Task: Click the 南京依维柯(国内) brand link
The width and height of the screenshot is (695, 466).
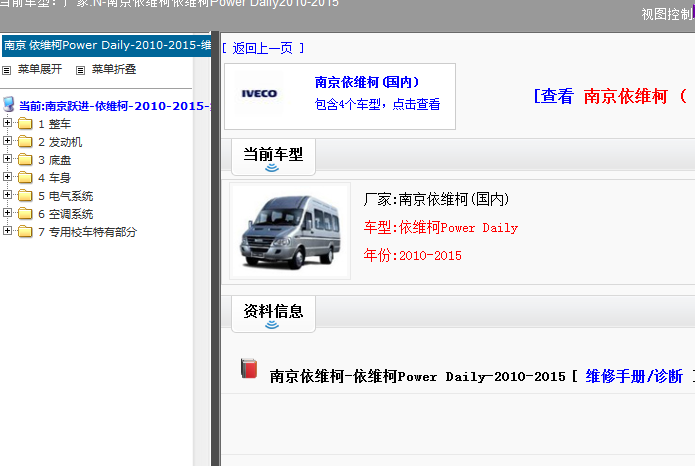Action: pos(367,82)
